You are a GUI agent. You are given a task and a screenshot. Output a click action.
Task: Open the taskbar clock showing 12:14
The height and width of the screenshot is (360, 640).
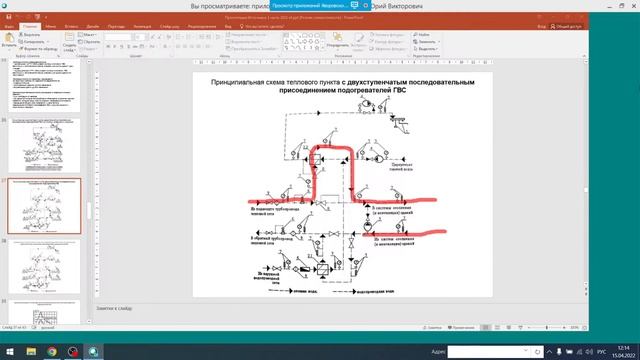coord(623,351)
